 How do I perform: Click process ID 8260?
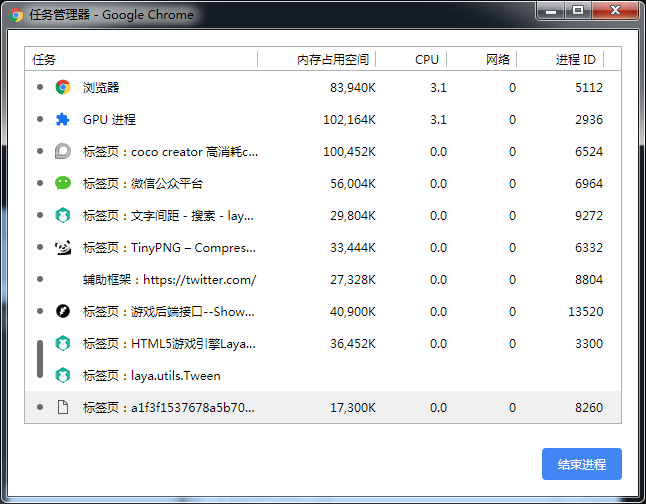589,408
